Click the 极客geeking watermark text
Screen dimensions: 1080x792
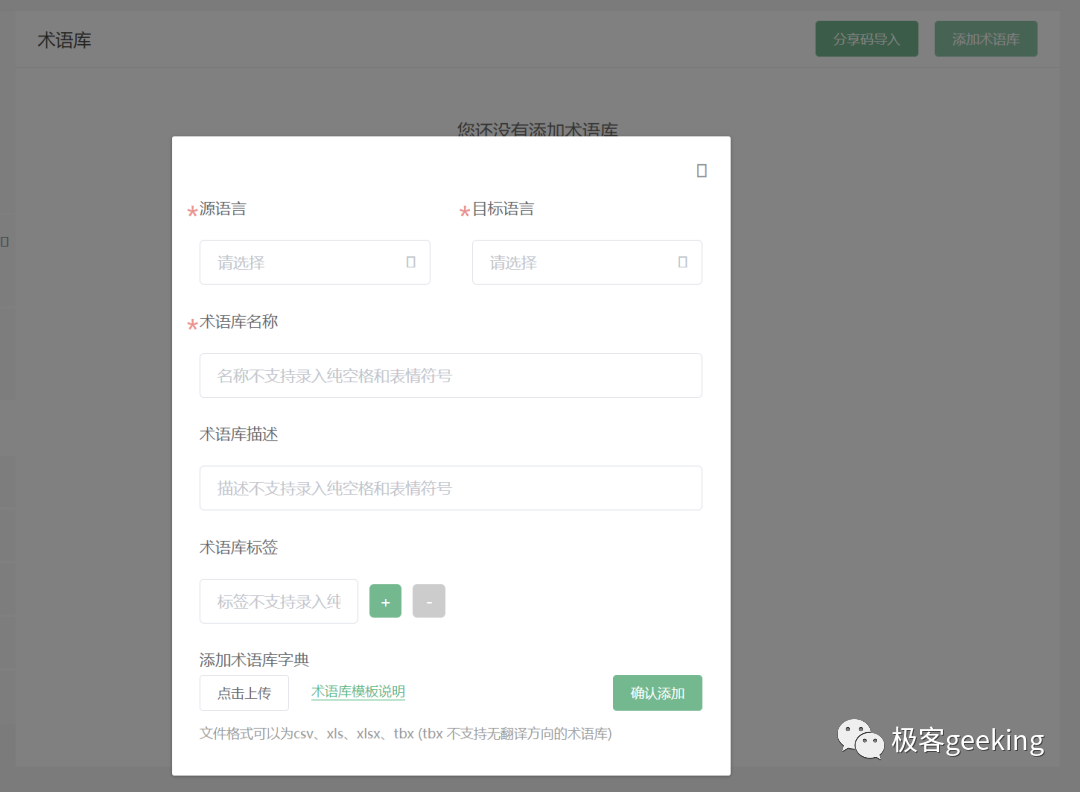pyautogui.click(x=967, y=740)
